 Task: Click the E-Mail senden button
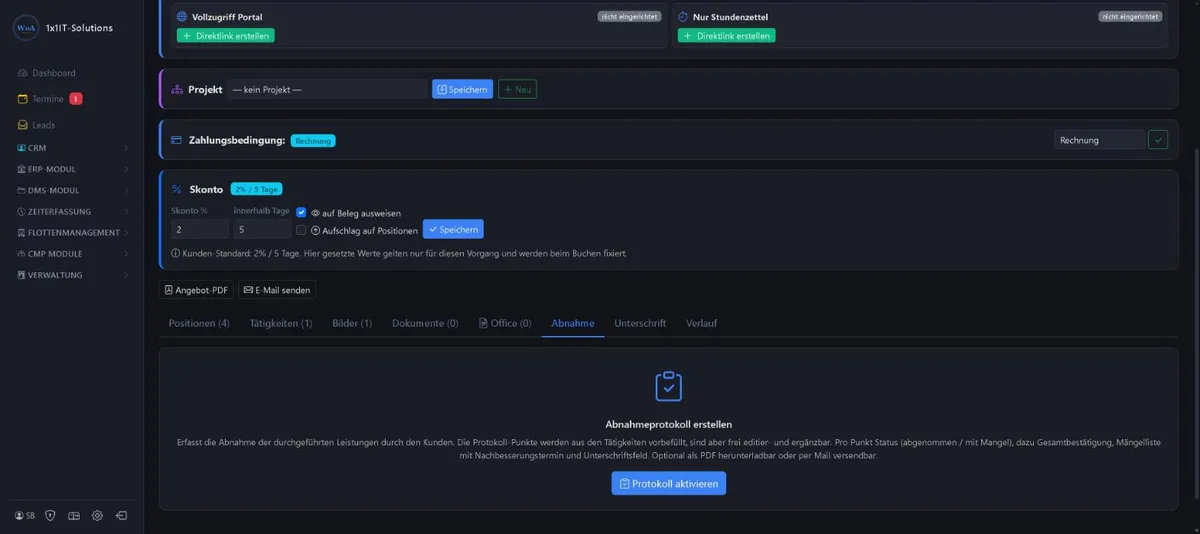(x=277, y=290)
